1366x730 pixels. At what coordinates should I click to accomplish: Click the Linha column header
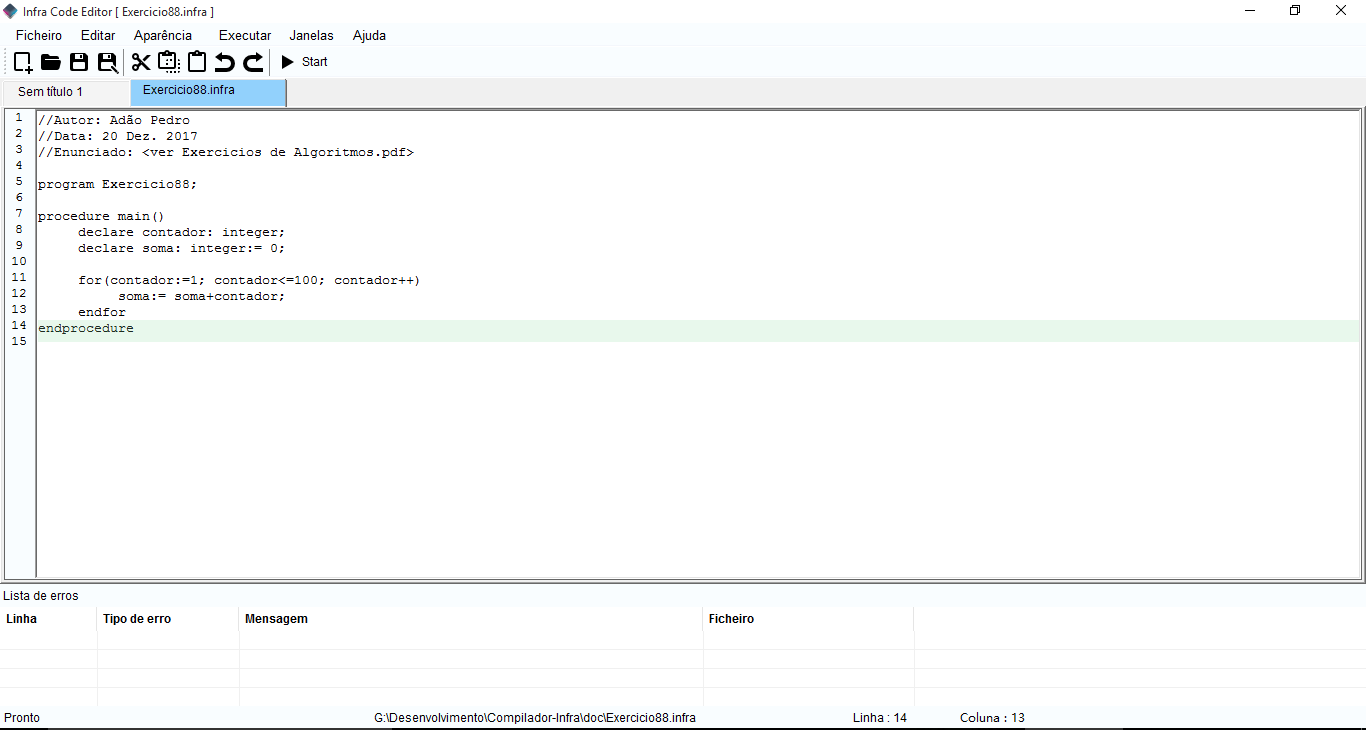49,619
